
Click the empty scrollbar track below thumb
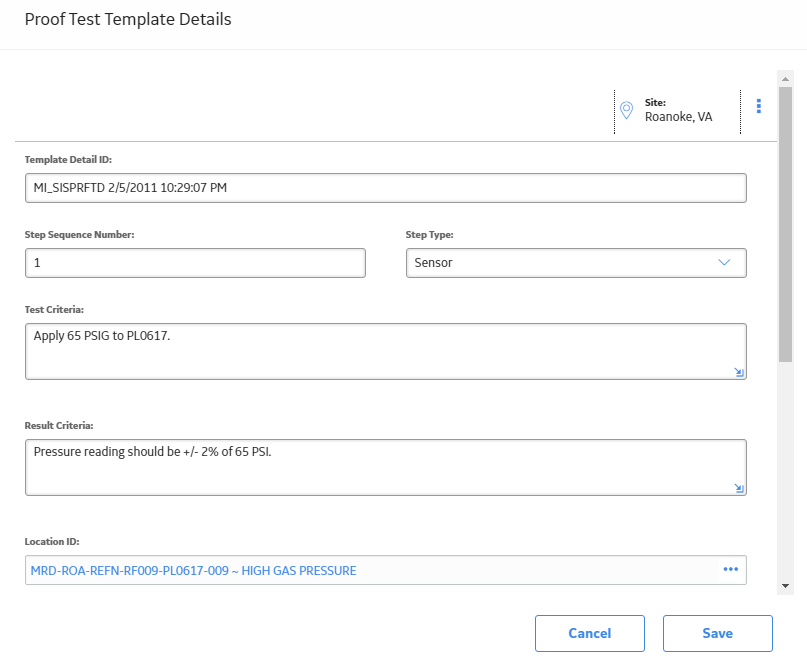point(785,469)
